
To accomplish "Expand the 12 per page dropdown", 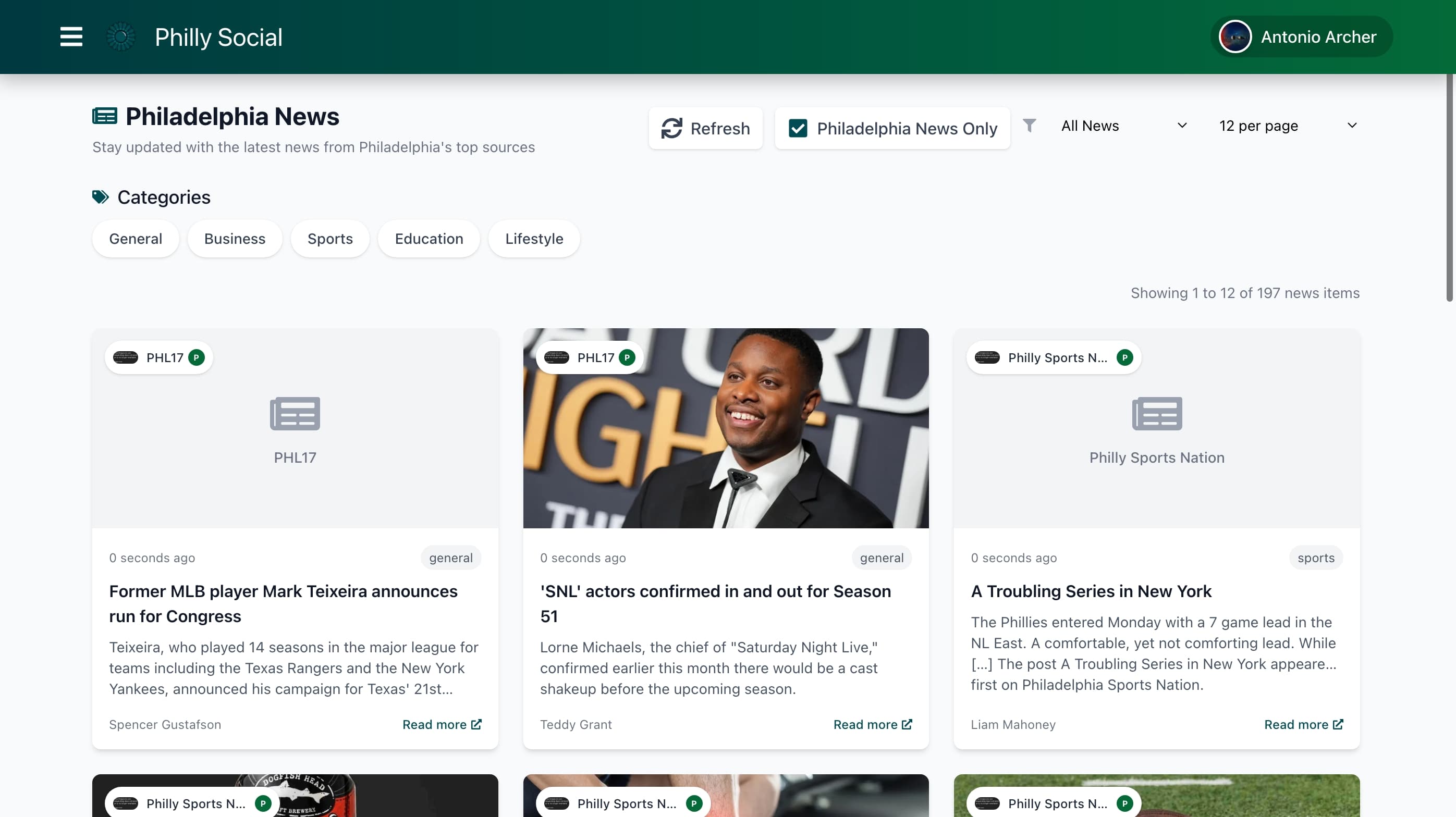I will coord(1287,126).
